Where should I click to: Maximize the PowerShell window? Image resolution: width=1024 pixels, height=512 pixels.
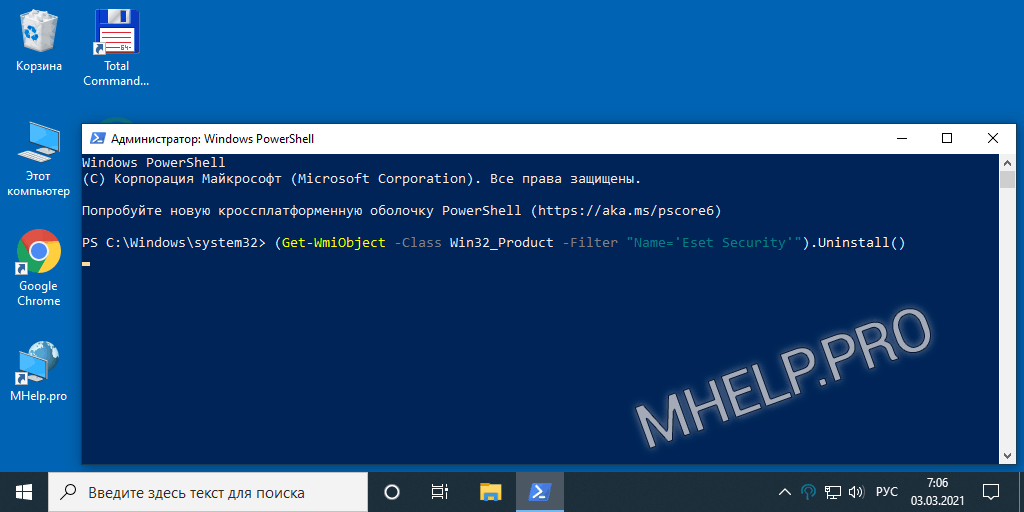[x=947, y=138]
